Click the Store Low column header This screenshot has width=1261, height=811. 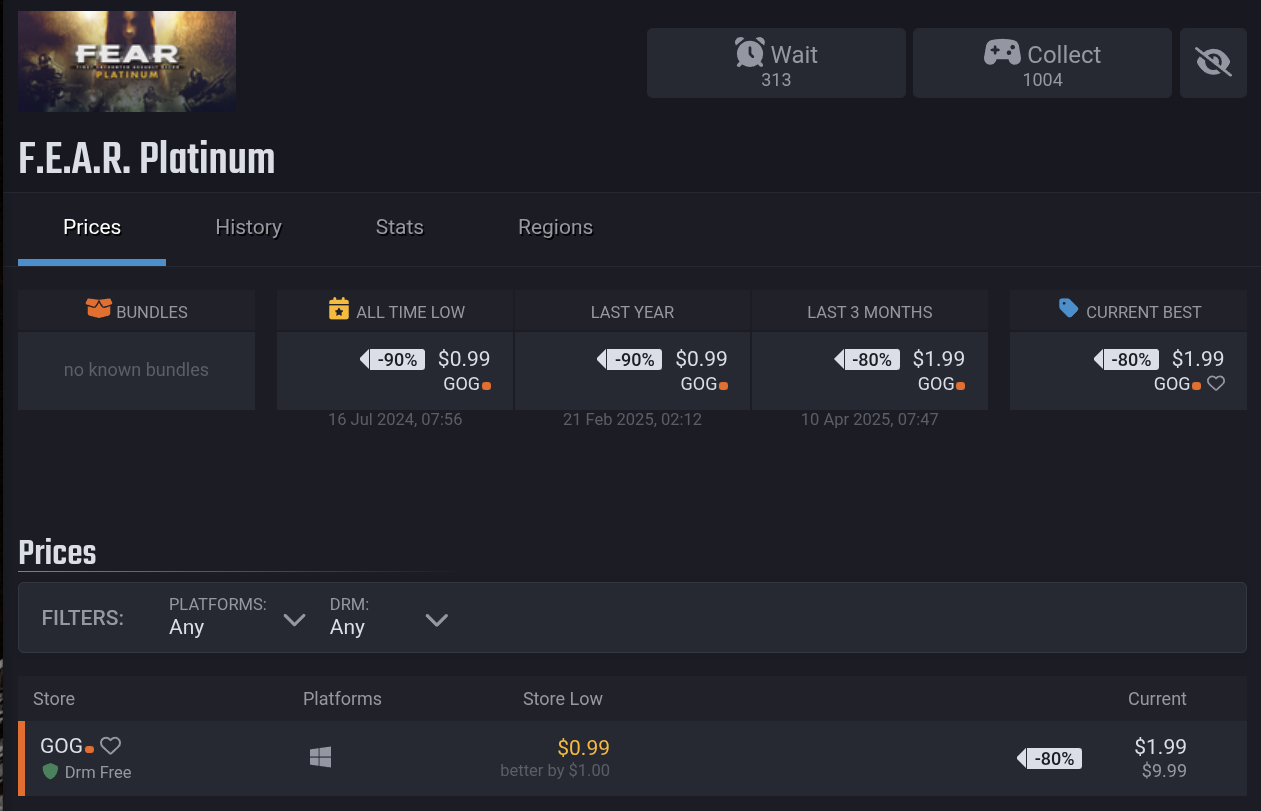pyautogui.click(x=562, y=699)
